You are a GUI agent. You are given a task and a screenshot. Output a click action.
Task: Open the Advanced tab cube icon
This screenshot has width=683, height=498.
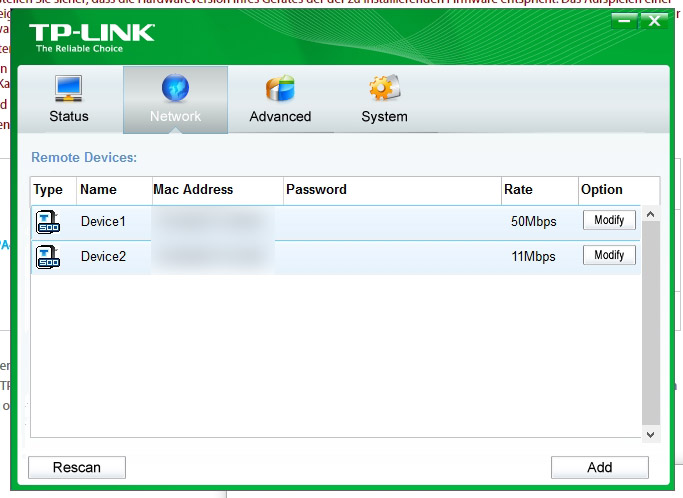tap(280, 89)
